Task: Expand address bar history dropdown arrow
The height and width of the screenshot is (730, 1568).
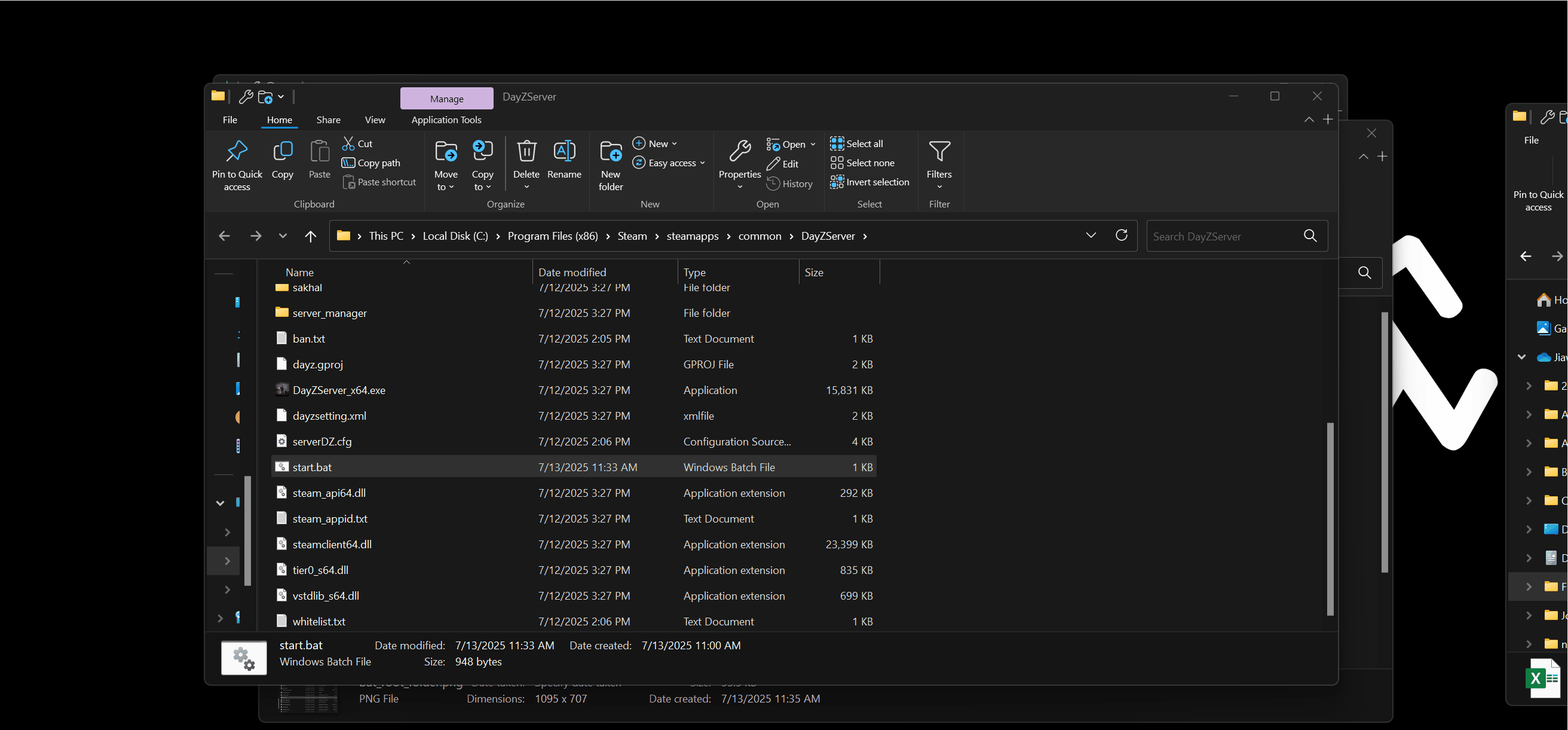Action: tap(1091, 236)
